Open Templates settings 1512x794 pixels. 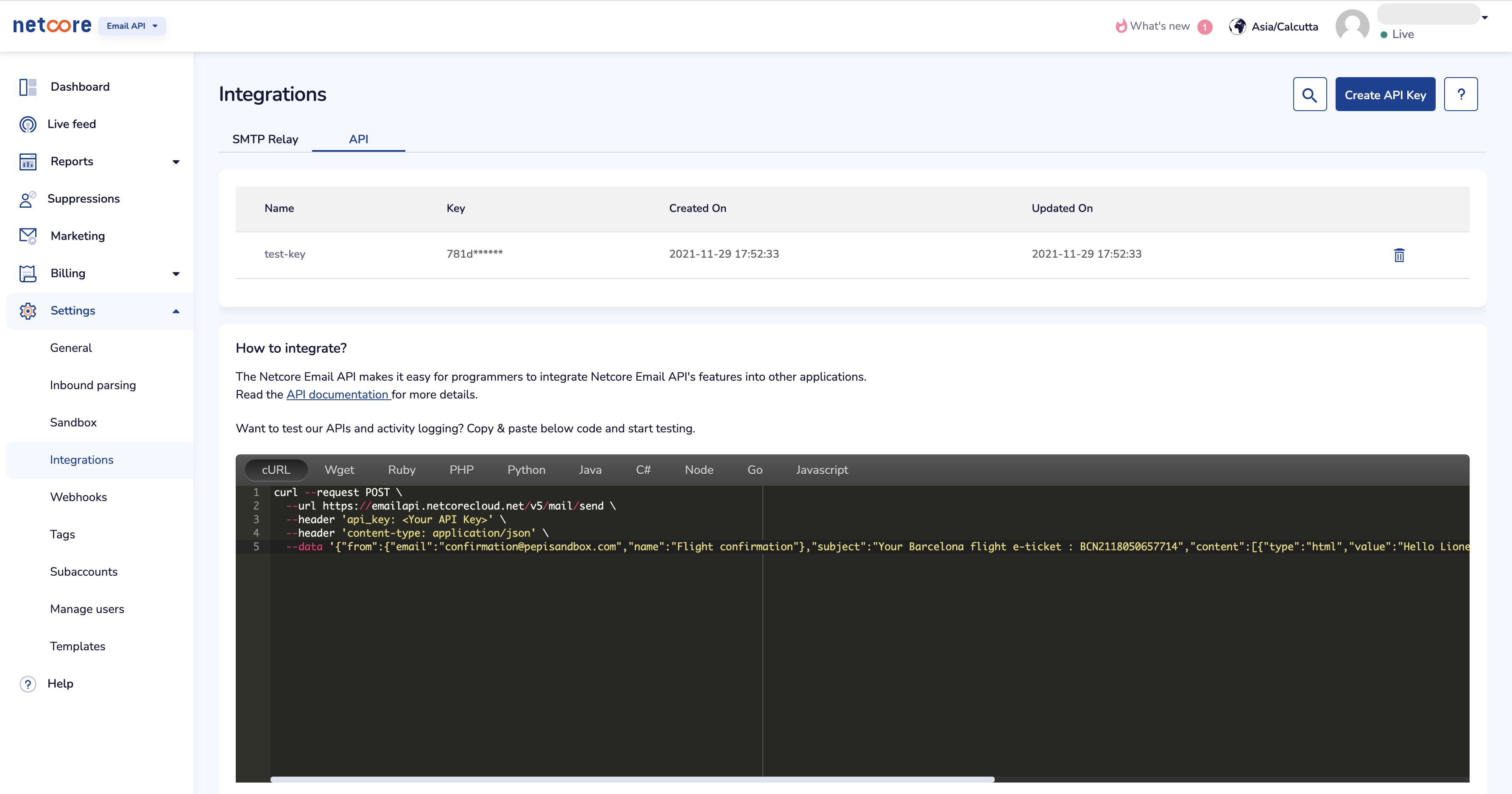78,646
